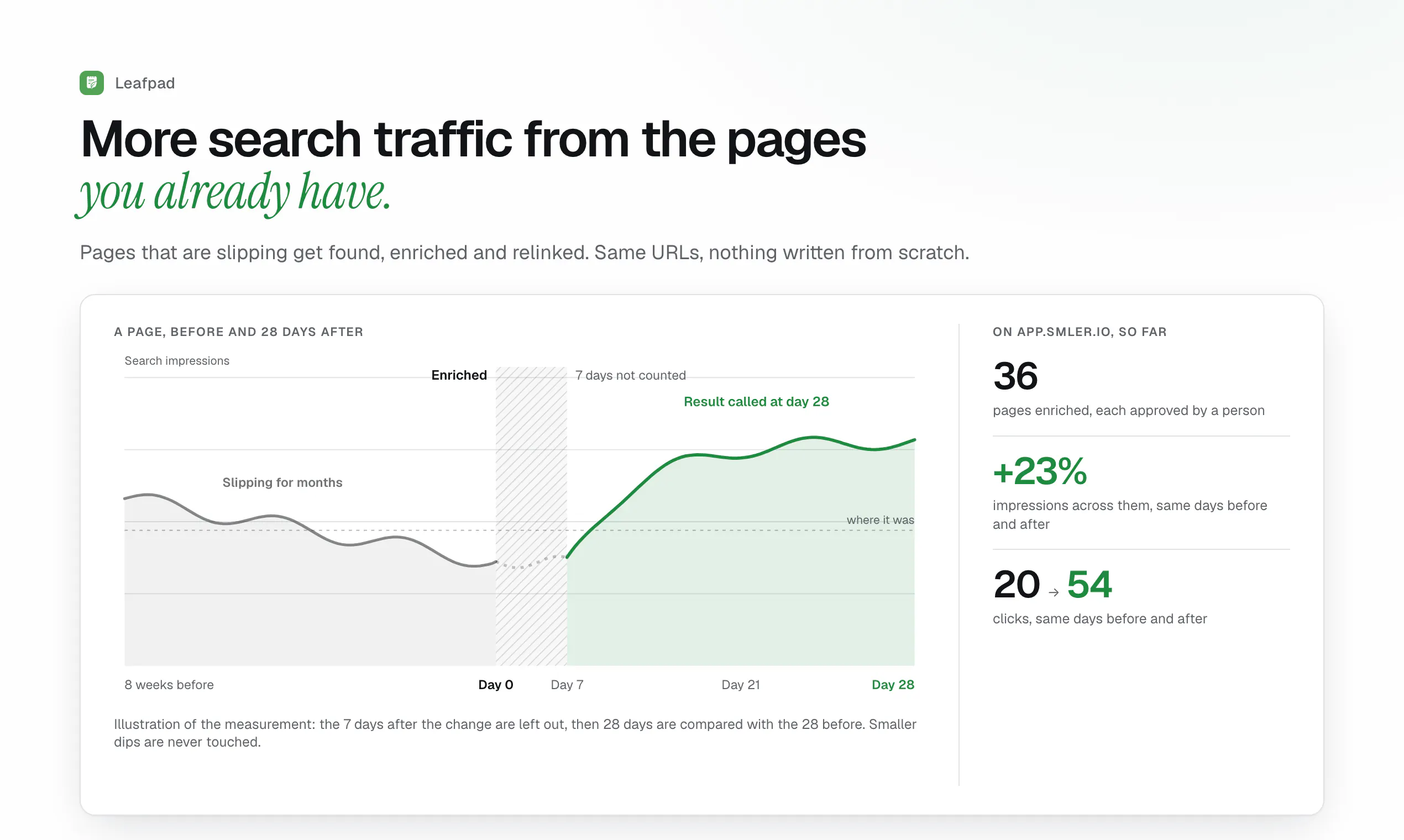This screenshot has height=840, width=1404.
Task: Click the "Enriched" chart annotation
Action: pyautogui.click(x=459, y=375)
